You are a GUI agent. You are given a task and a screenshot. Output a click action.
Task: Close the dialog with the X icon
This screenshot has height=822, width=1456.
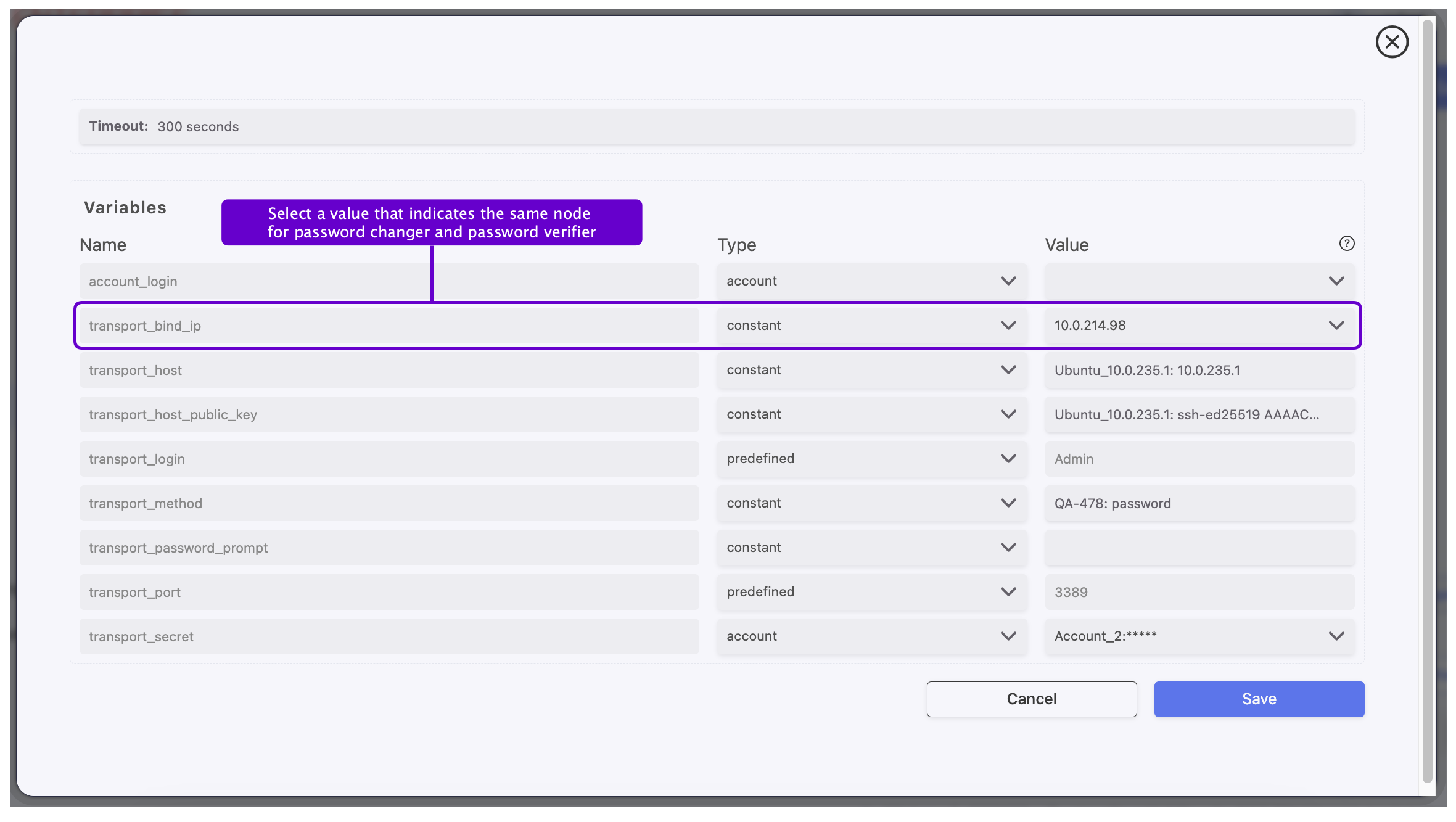1391,42
